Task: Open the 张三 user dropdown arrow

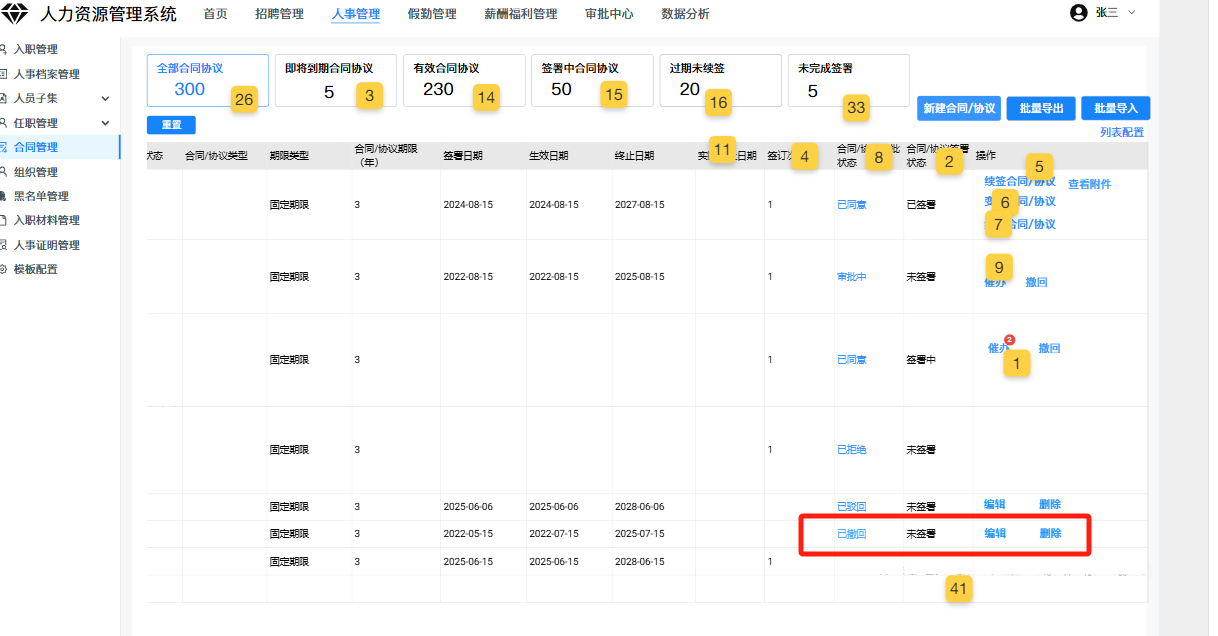Action: click(x=1132, y=13)
